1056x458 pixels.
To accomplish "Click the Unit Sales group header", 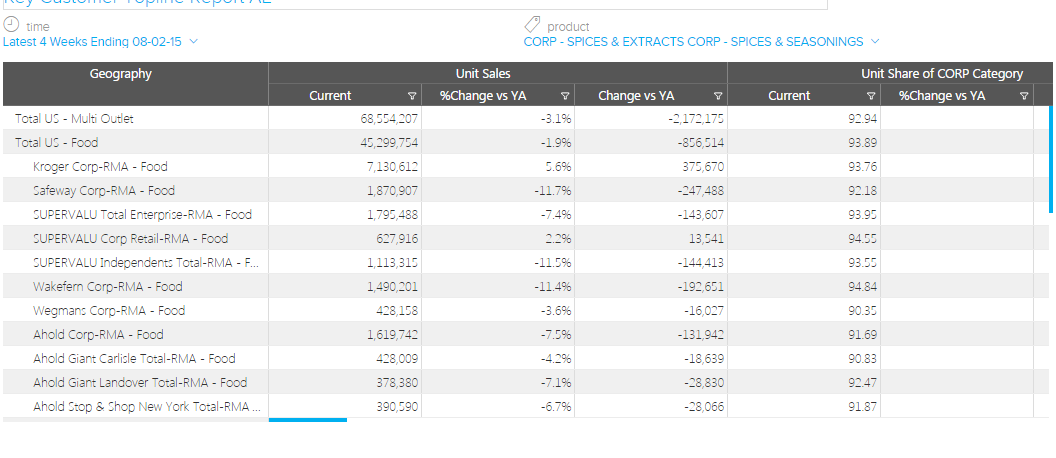I will click(498, 74).
